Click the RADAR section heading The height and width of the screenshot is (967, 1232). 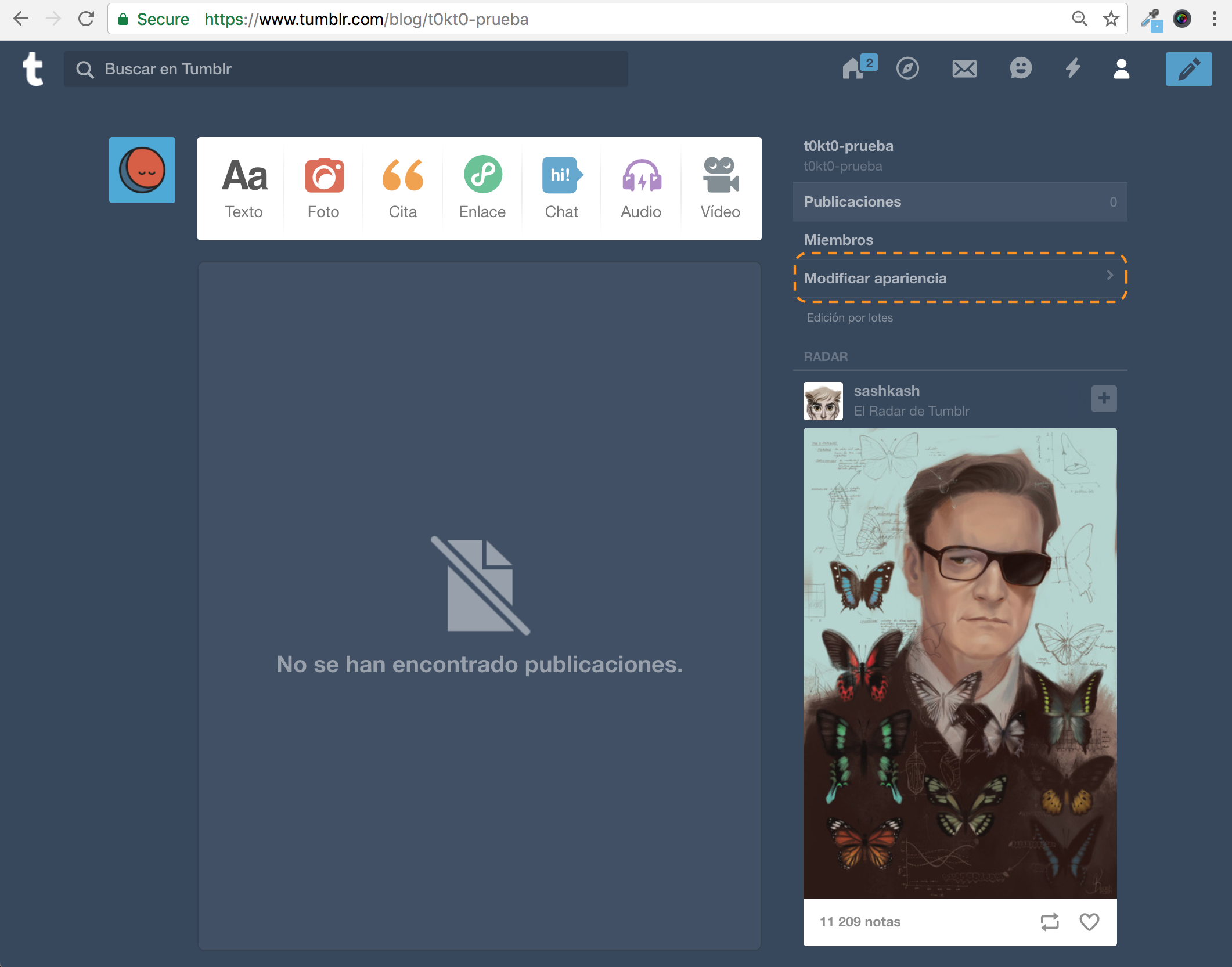pyautogui.click(x=826, y=356)
